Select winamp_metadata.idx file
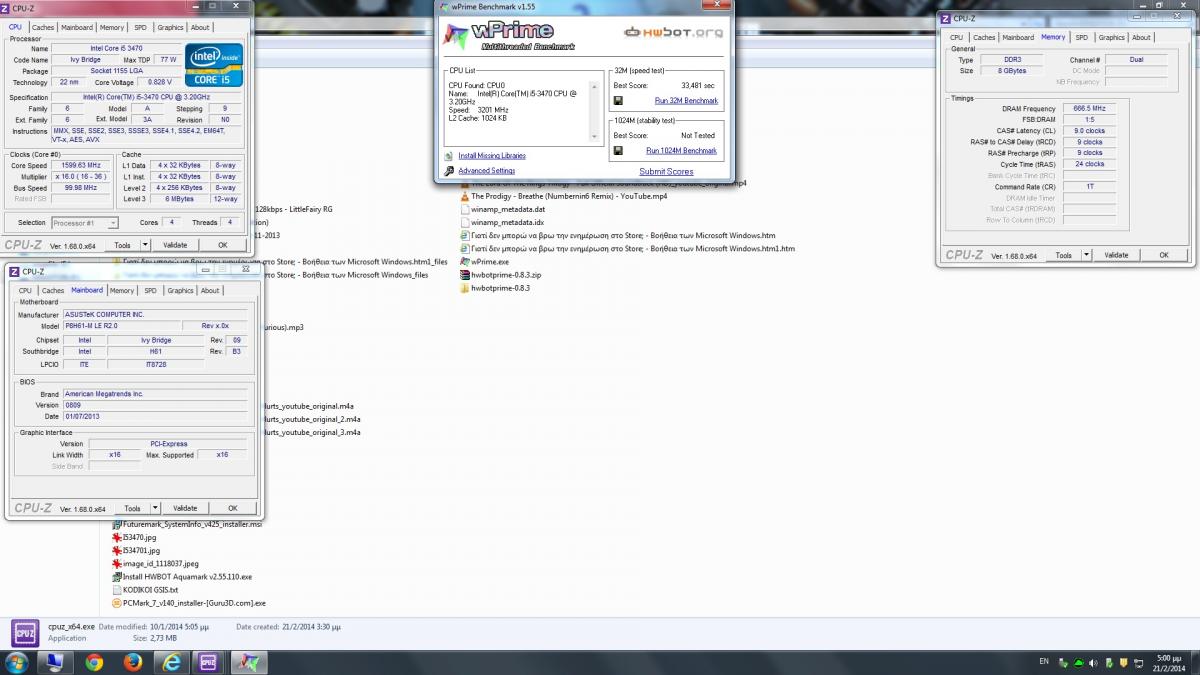Screen dimensions: 1200x675 (501, 223)
